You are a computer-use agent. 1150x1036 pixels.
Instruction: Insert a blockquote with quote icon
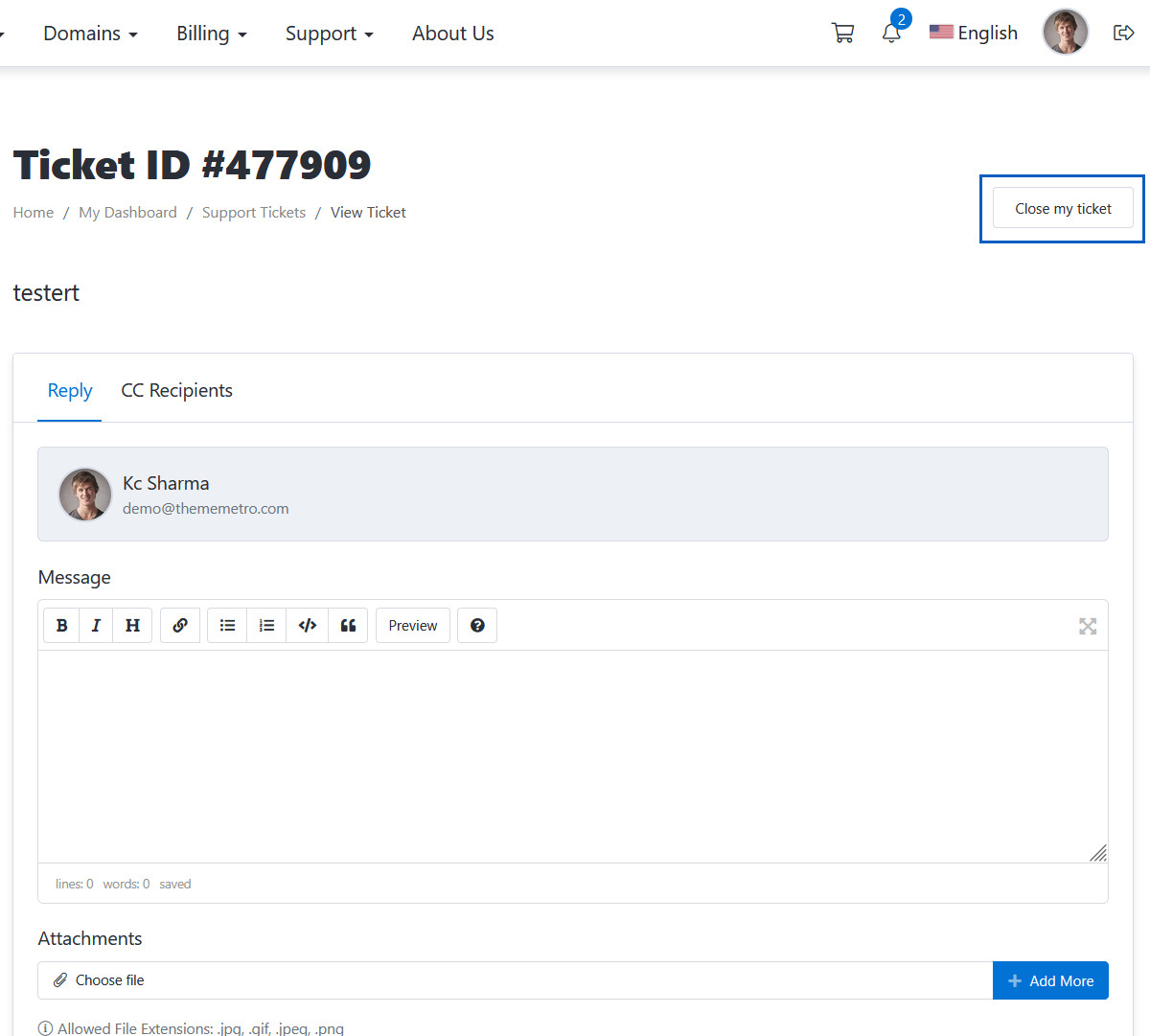348,626
